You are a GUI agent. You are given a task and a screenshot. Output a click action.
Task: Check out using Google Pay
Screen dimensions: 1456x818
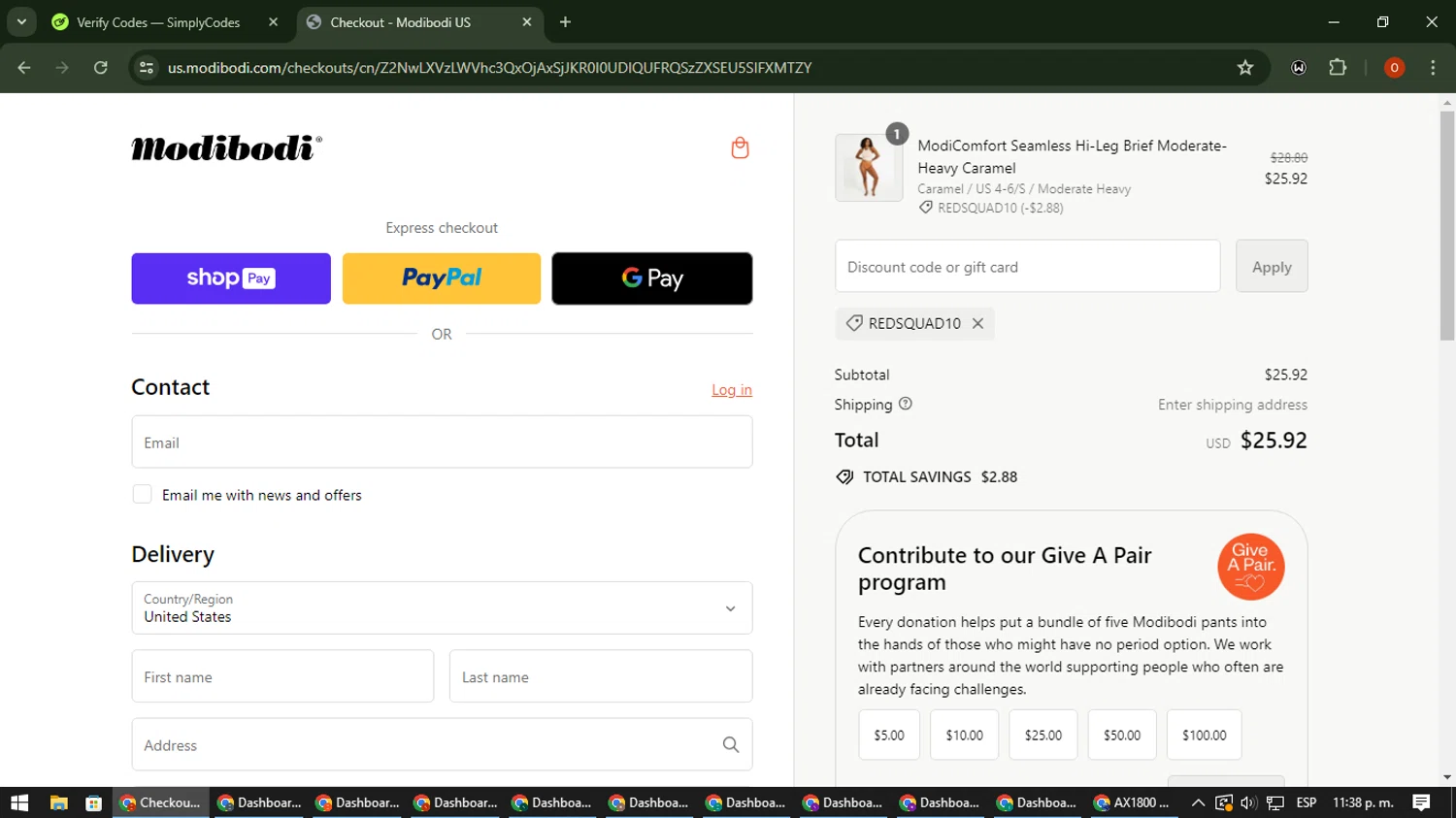pos(652,278)
